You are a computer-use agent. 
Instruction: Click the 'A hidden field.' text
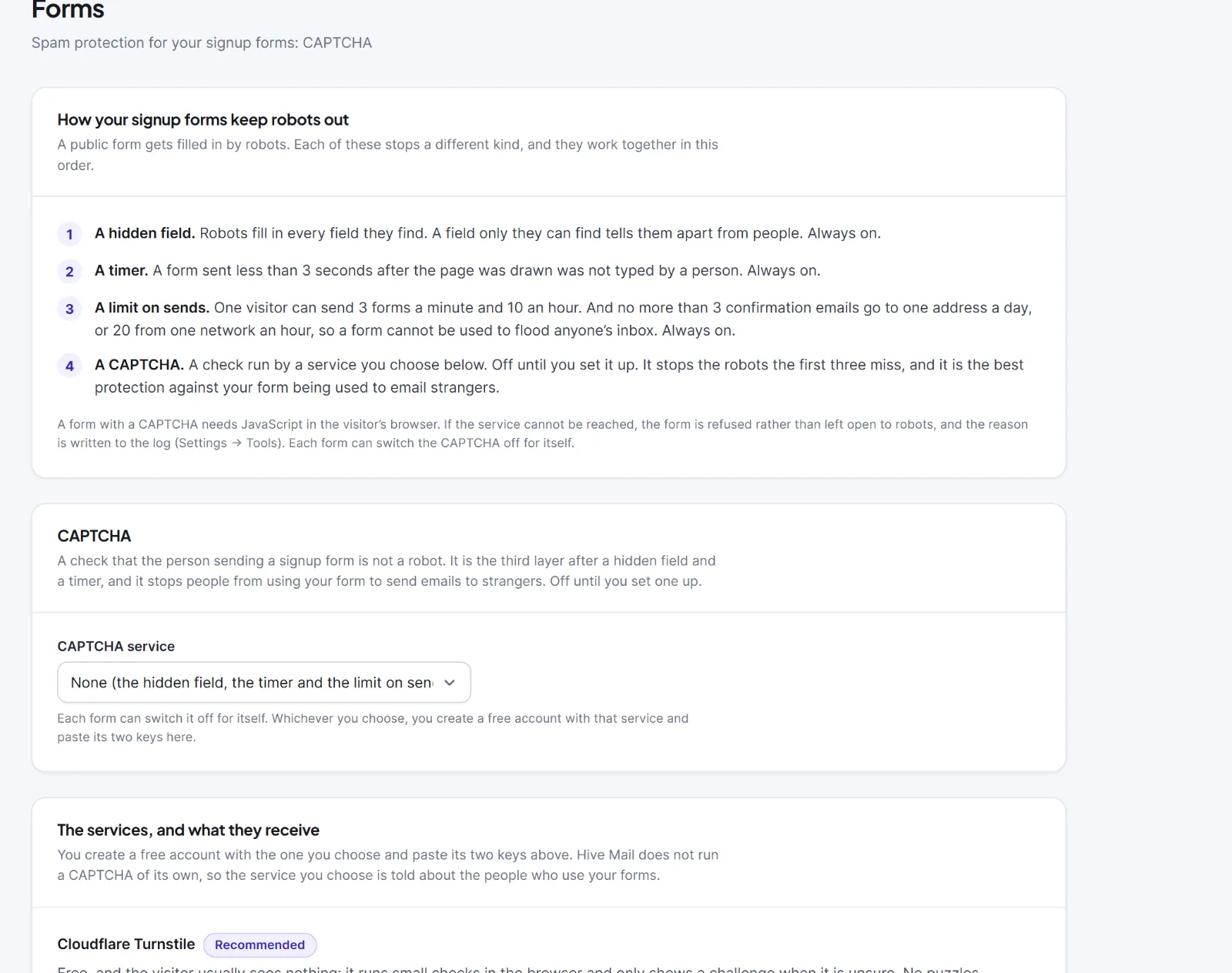tap(145, 233)
